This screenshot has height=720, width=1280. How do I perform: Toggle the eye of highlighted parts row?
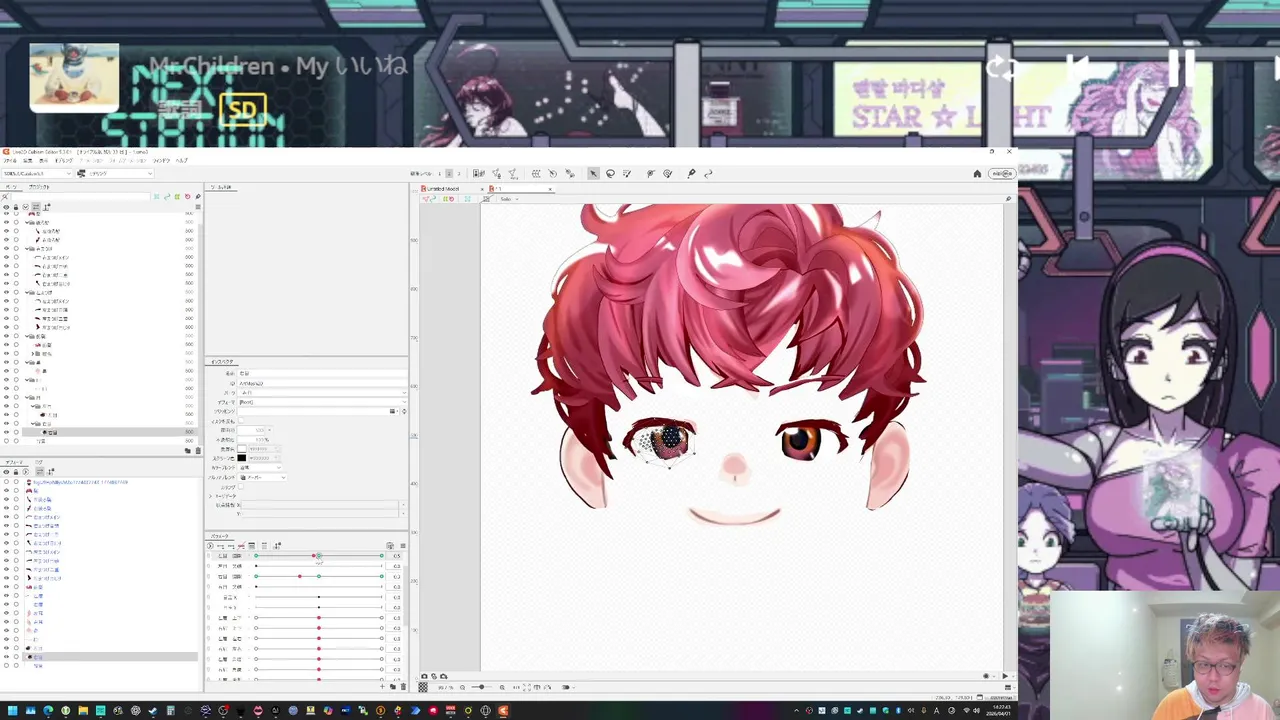tap(6, 432)
